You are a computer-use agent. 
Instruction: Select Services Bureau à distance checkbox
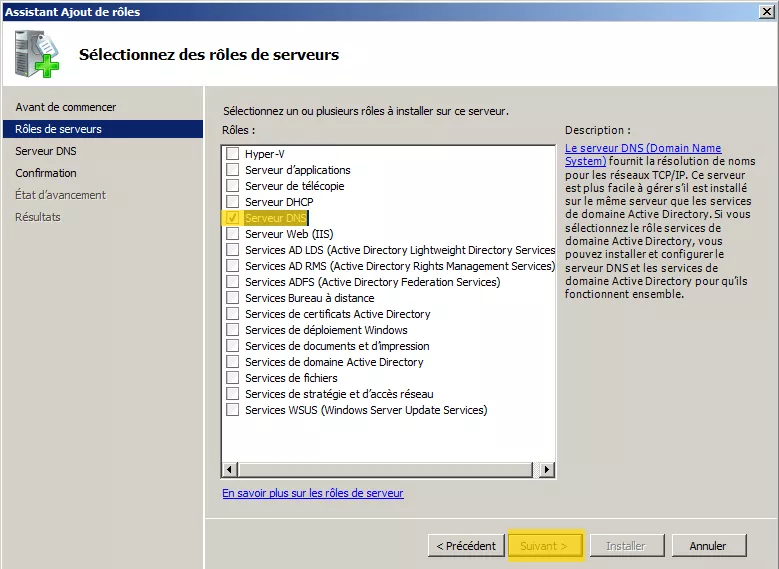pyautogui.click(x=232, y=297)
